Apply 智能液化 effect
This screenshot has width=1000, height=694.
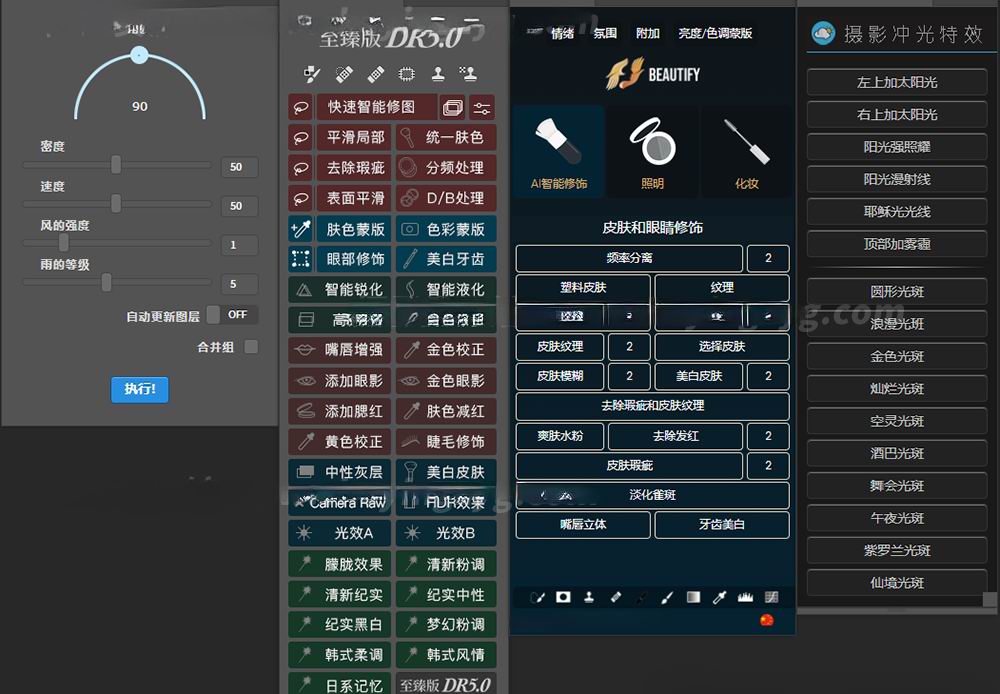click(446, 290)
